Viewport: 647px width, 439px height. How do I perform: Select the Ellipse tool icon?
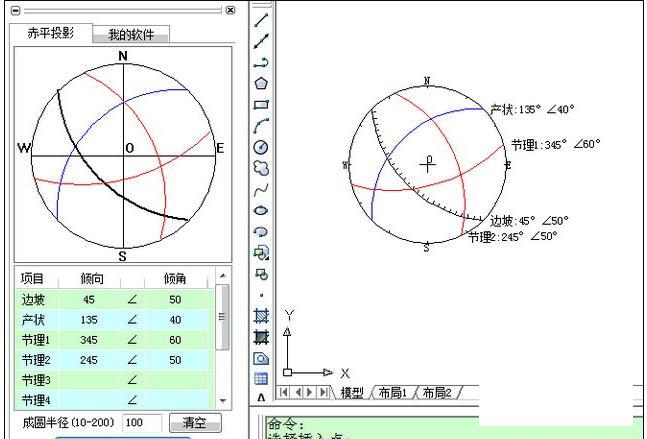[x=261, y=210]
